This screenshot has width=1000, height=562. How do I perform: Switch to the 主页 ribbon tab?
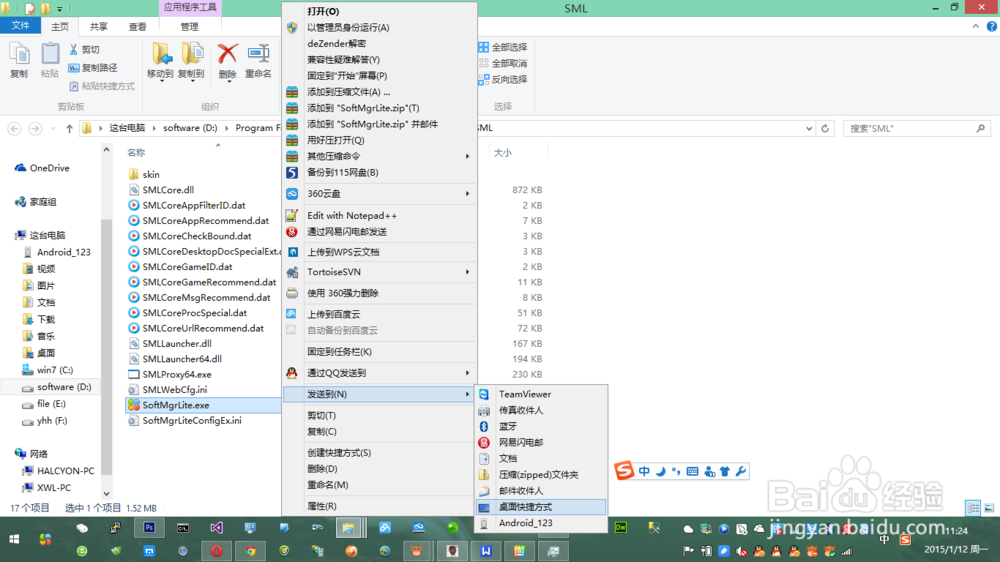tap(60, 26)
